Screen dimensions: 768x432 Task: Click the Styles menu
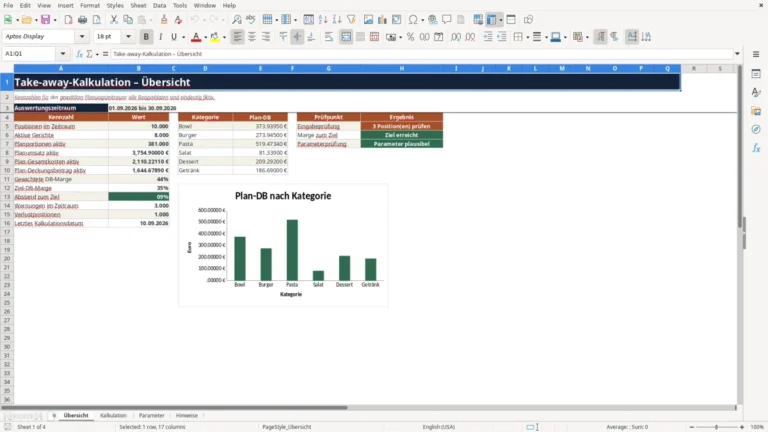tap(115, 5)
